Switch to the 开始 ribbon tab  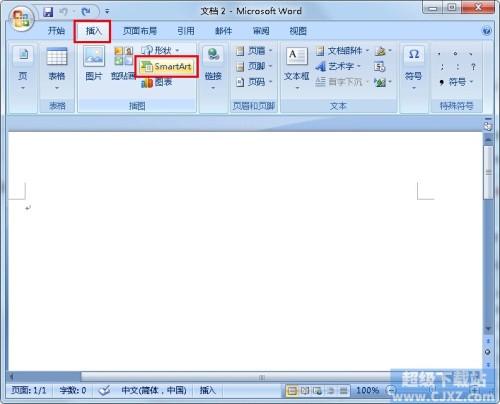pyautogui.click(x=56, y=31)
